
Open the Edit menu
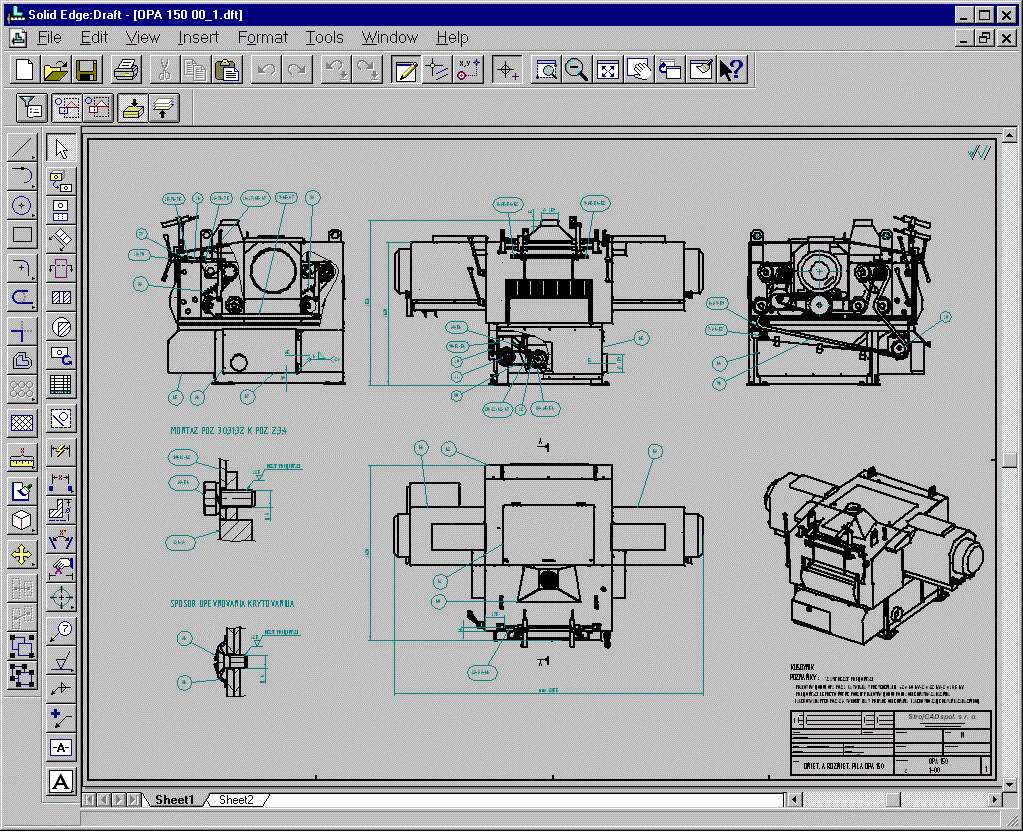[x=94, y=38]
